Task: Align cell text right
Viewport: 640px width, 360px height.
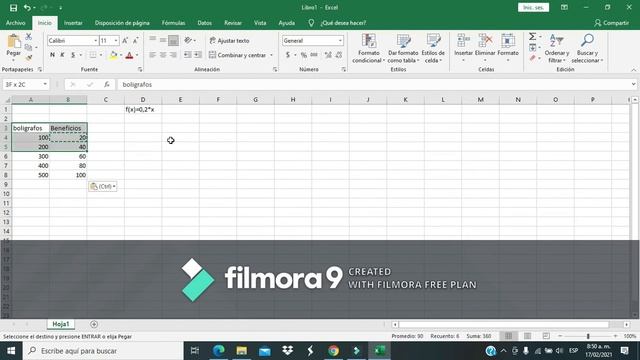Action: tap(173, 55)
